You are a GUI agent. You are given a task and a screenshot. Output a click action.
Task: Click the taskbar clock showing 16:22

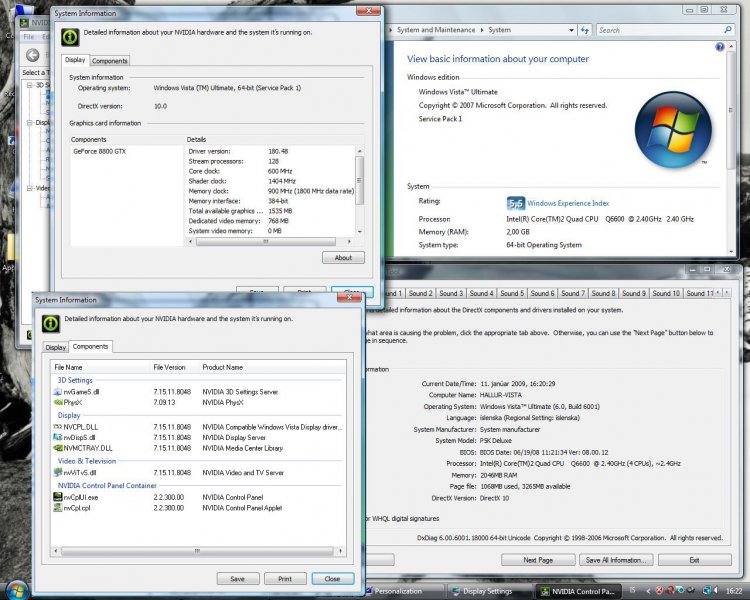point(734,591)
